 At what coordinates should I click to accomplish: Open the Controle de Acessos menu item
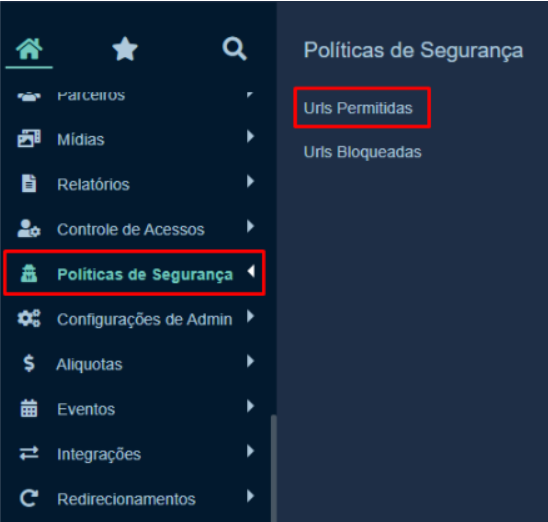[137, 229]
